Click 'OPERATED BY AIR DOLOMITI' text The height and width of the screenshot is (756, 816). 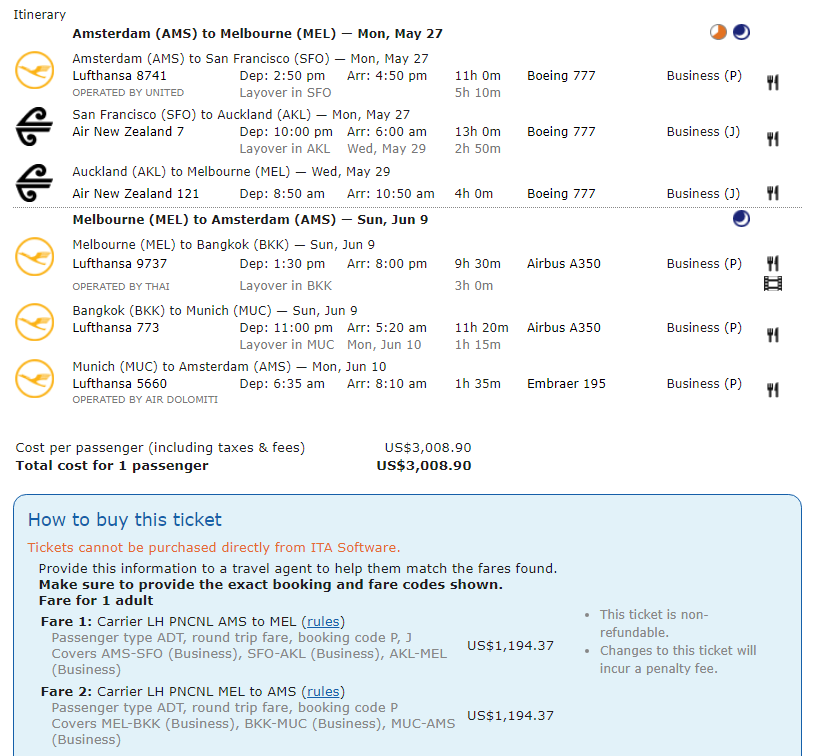pos(145,400)
